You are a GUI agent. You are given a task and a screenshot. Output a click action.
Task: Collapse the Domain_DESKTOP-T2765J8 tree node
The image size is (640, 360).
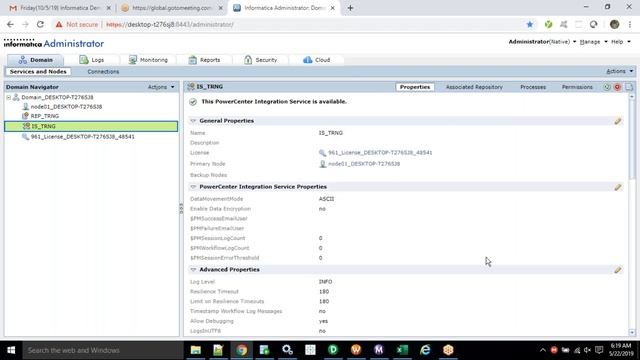point(9,98)
